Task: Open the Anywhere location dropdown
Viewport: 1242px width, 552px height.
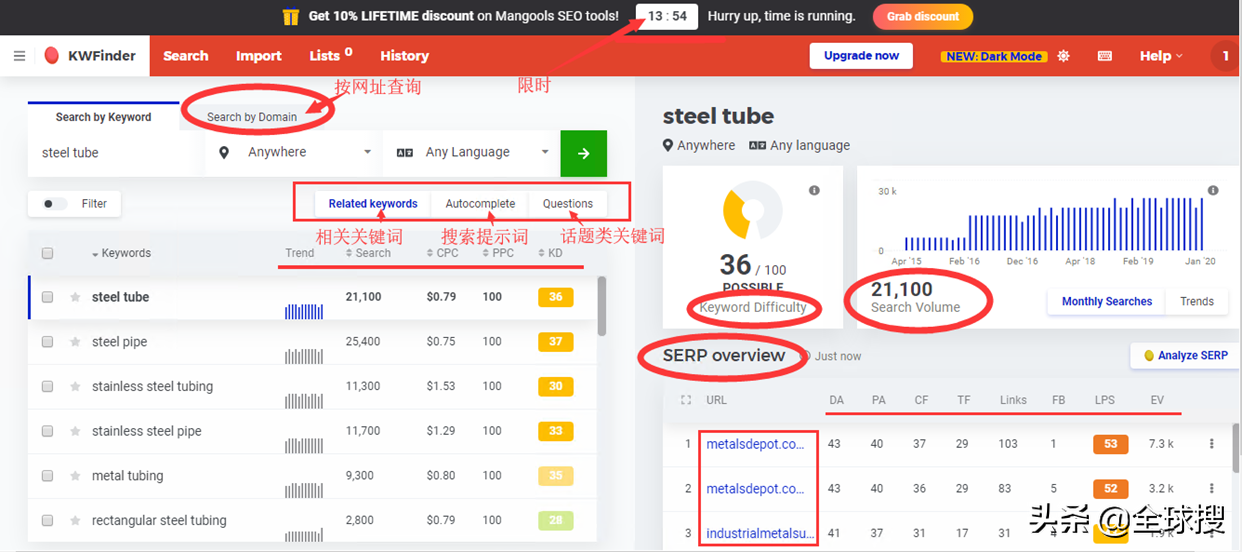Action: 295,153
